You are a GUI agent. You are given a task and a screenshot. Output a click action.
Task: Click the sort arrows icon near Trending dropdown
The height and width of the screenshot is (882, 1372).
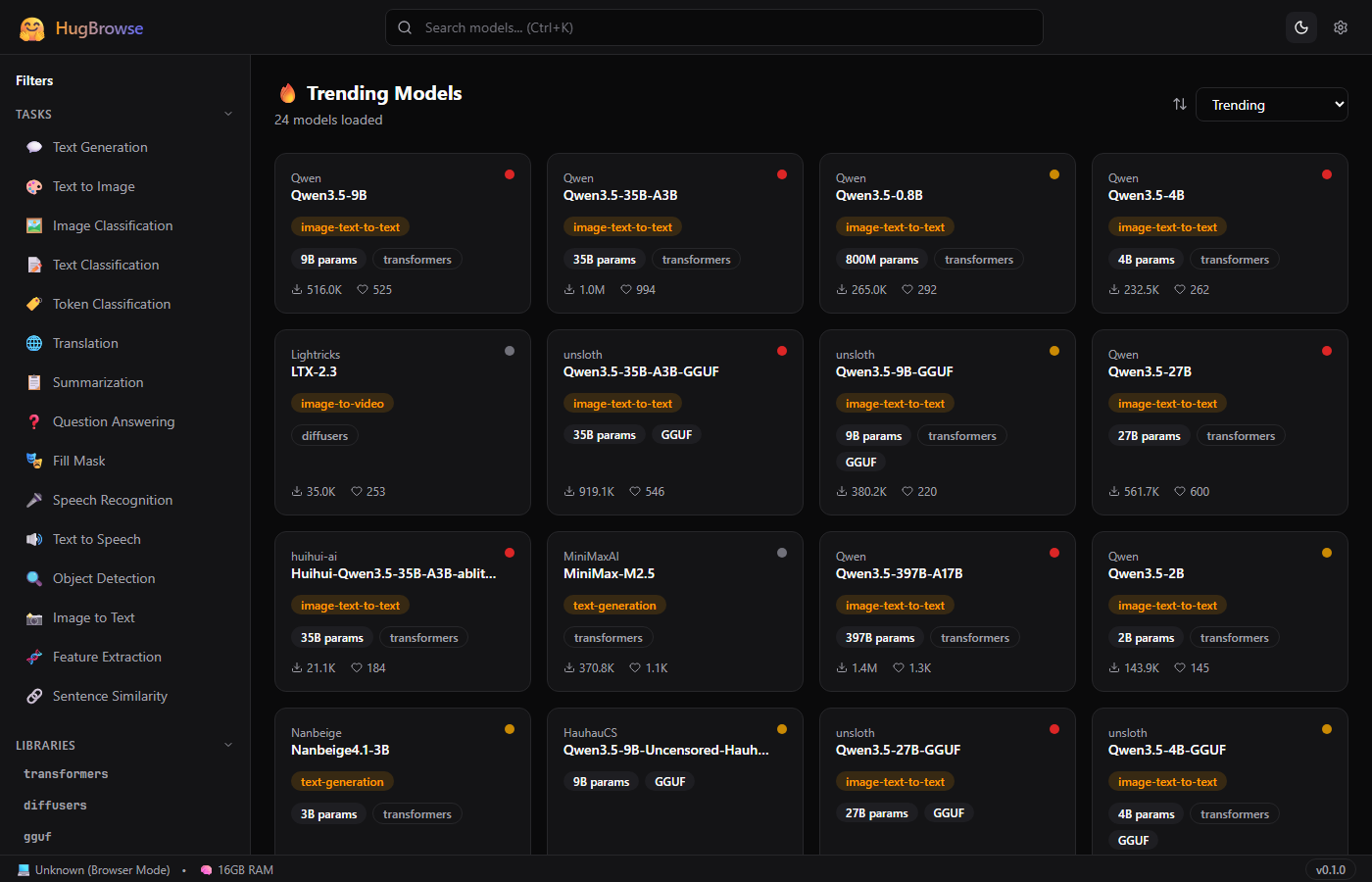tap(1179, 104)
